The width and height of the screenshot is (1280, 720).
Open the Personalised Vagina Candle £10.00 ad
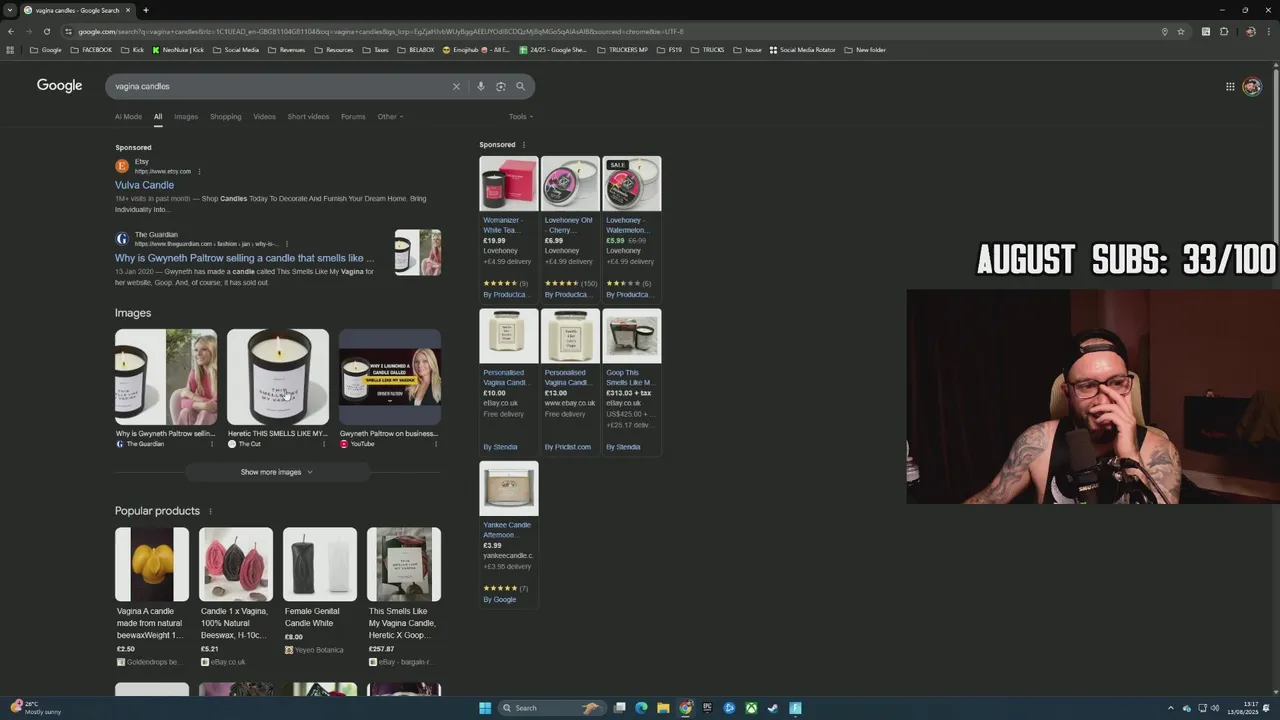tap(508, 381)
